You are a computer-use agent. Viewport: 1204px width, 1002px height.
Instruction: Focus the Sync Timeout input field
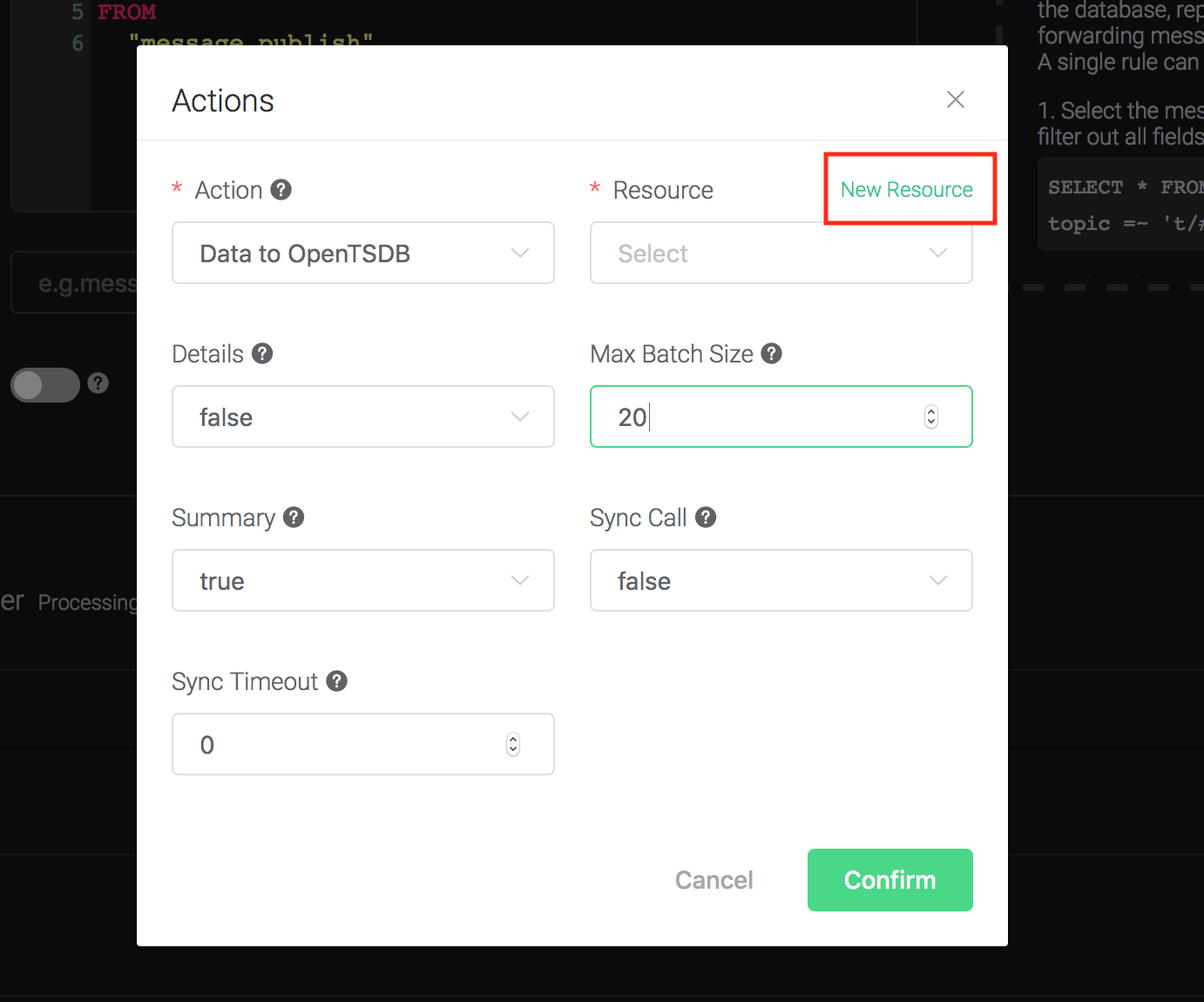click(363, 744)
